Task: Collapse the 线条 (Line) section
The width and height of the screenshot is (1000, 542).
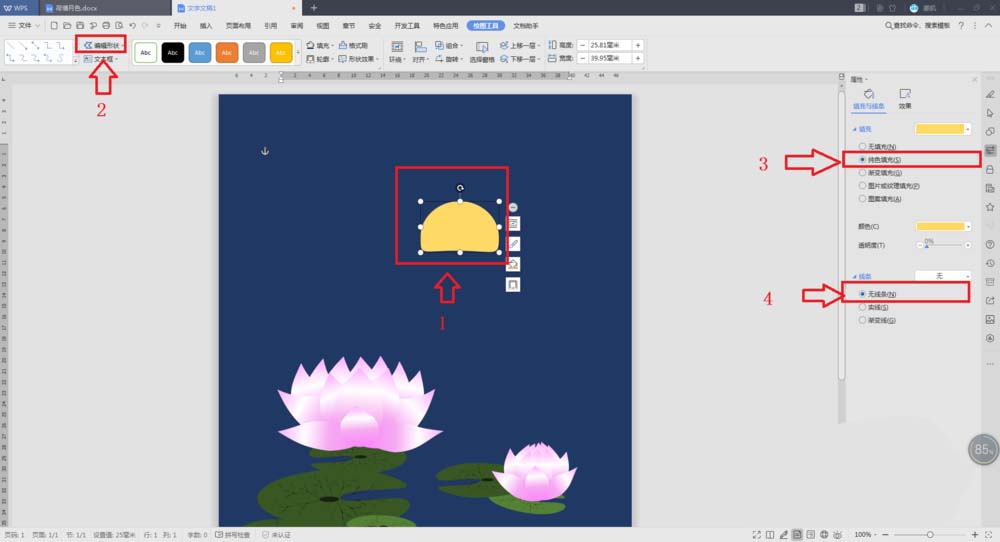Action: [855, 277]
